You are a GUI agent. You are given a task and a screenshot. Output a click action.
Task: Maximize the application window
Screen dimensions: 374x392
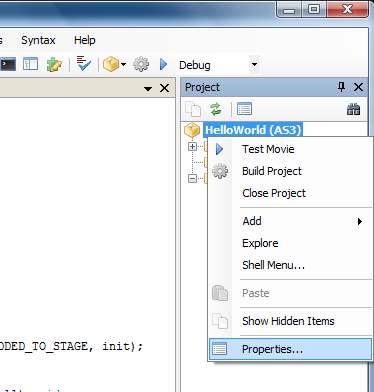click(x=314, y=9)
